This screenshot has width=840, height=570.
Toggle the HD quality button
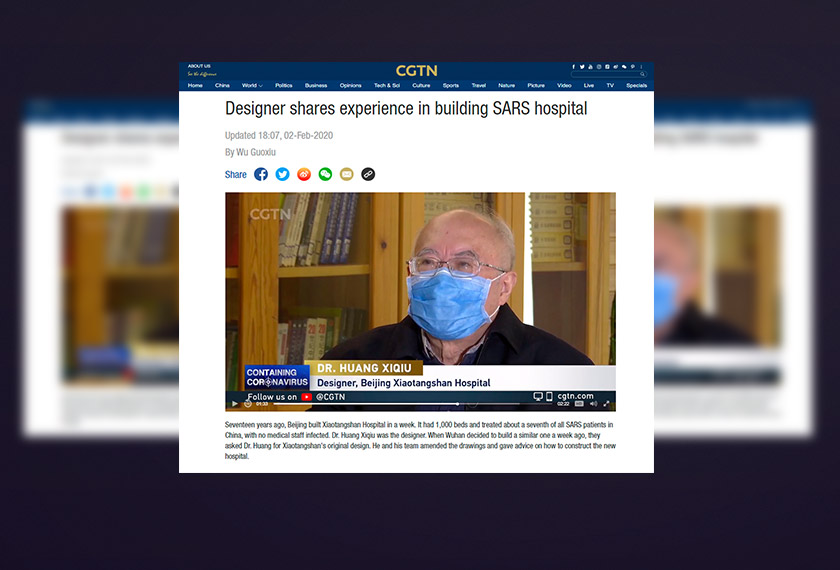pyautogui.click(x=579, y=403)
